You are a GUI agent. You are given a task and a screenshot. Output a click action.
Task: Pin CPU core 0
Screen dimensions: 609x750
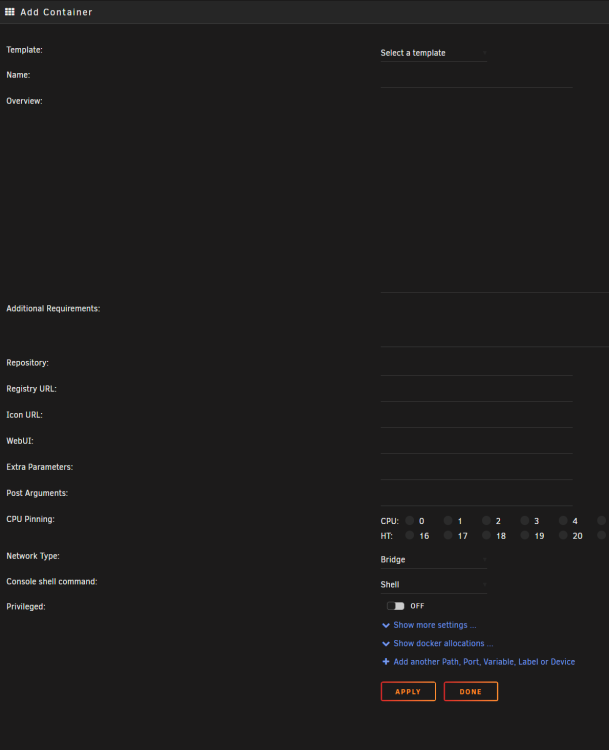[410, 520]
